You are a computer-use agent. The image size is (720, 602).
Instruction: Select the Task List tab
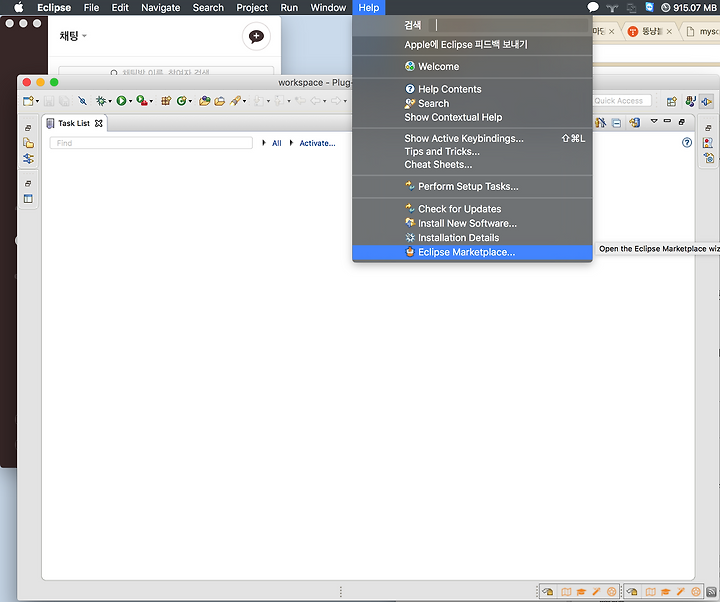tap(73, 123)
